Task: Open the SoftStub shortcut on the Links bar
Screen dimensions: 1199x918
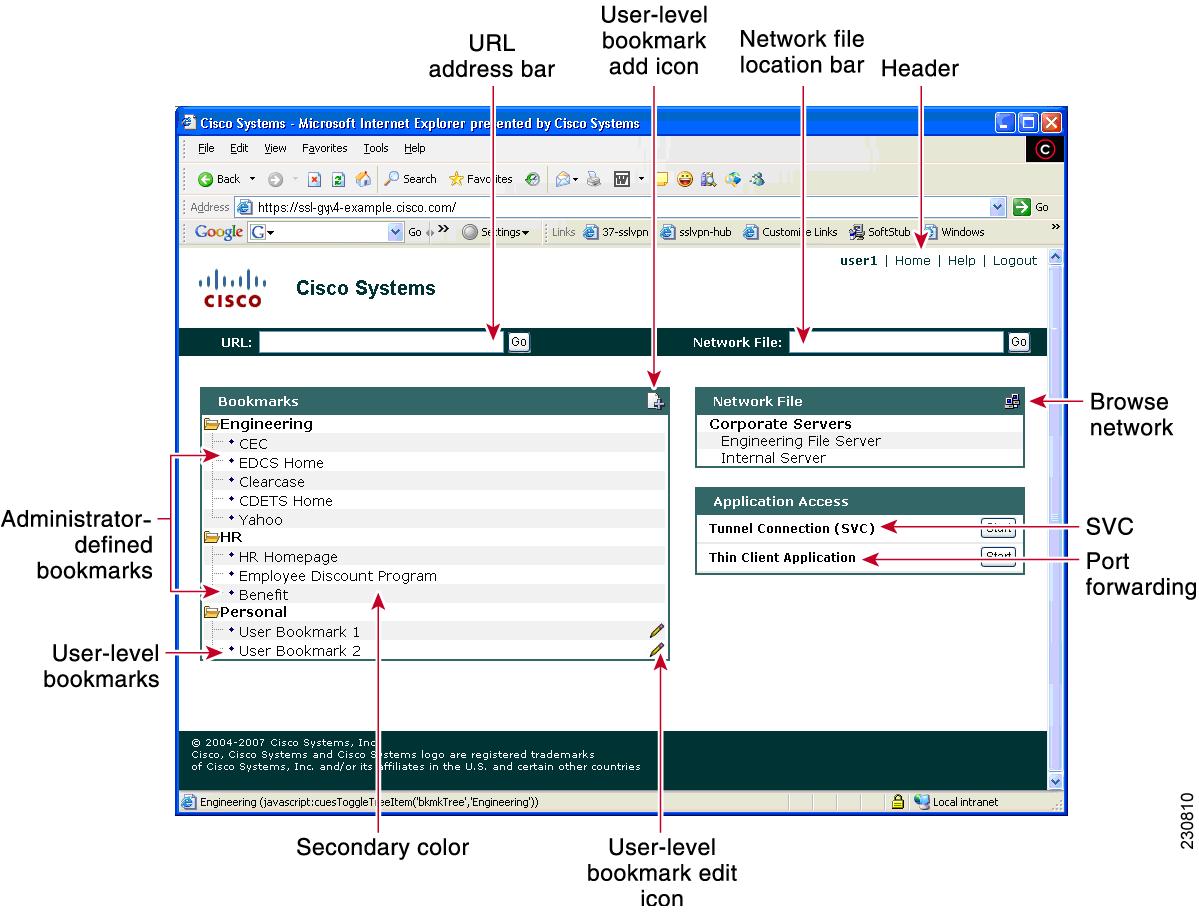Action: point(880,232)
